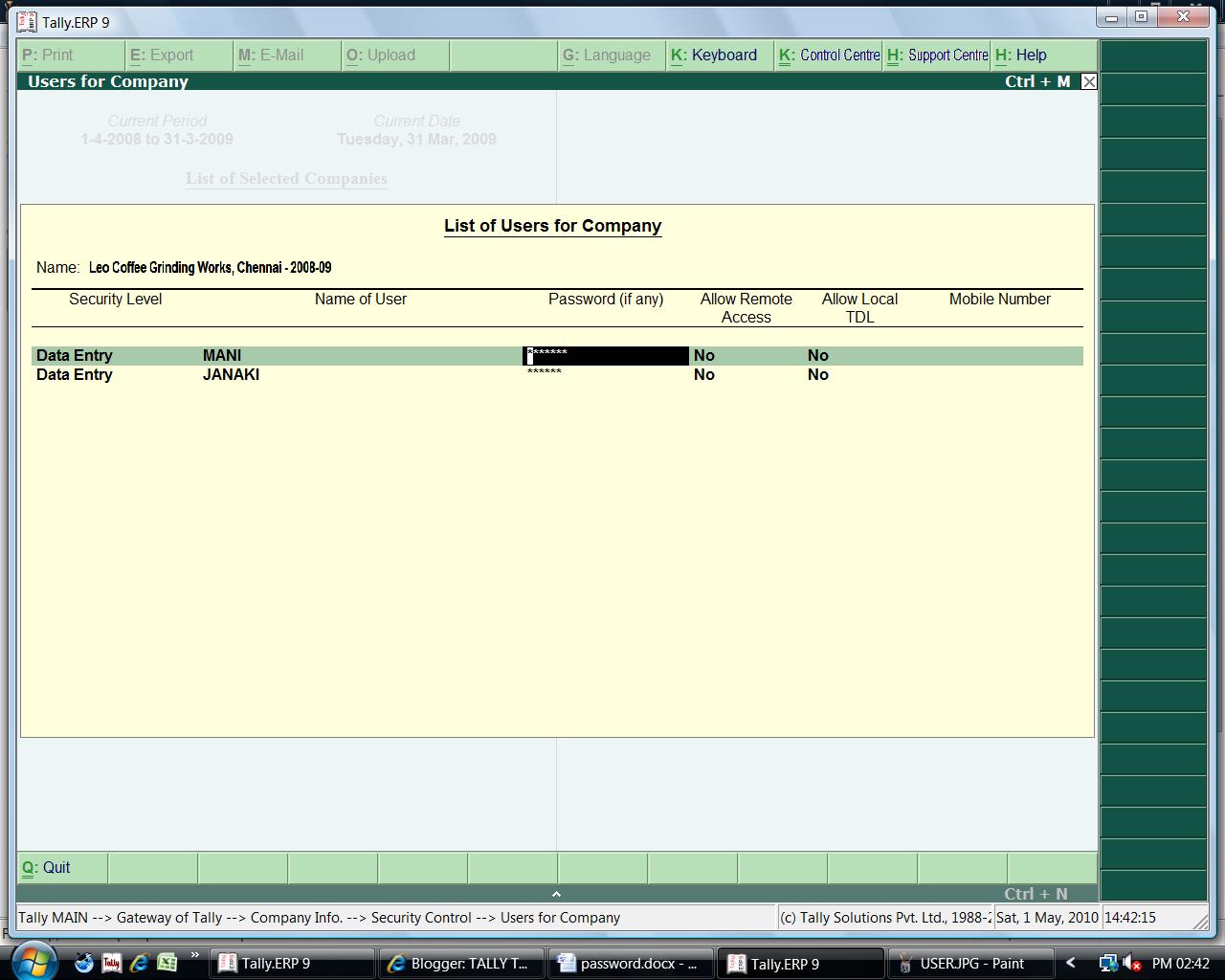This screenshot has width=1225, height=980.
Task: Launch Internet Explorer from quick launch
Action: tap(140, 963)
